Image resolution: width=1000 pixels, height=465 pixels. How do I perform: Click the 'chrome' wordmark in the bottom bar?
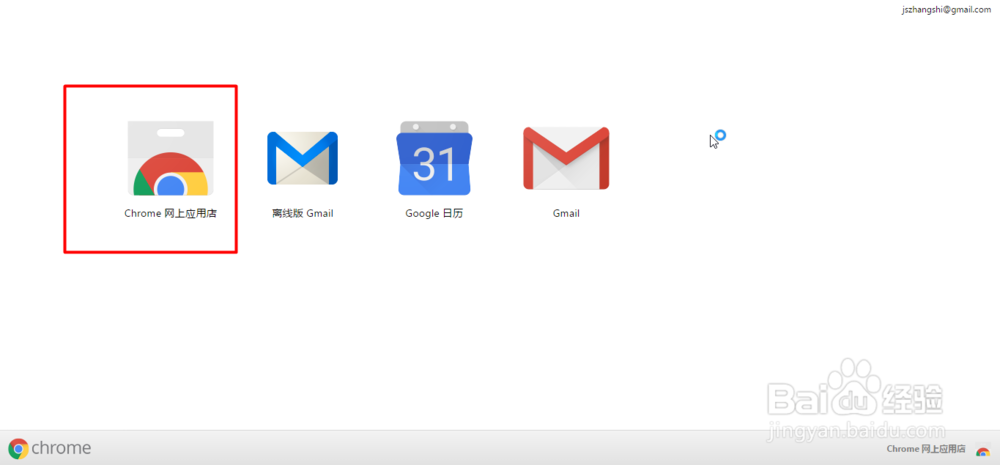[x=61, y=448]
